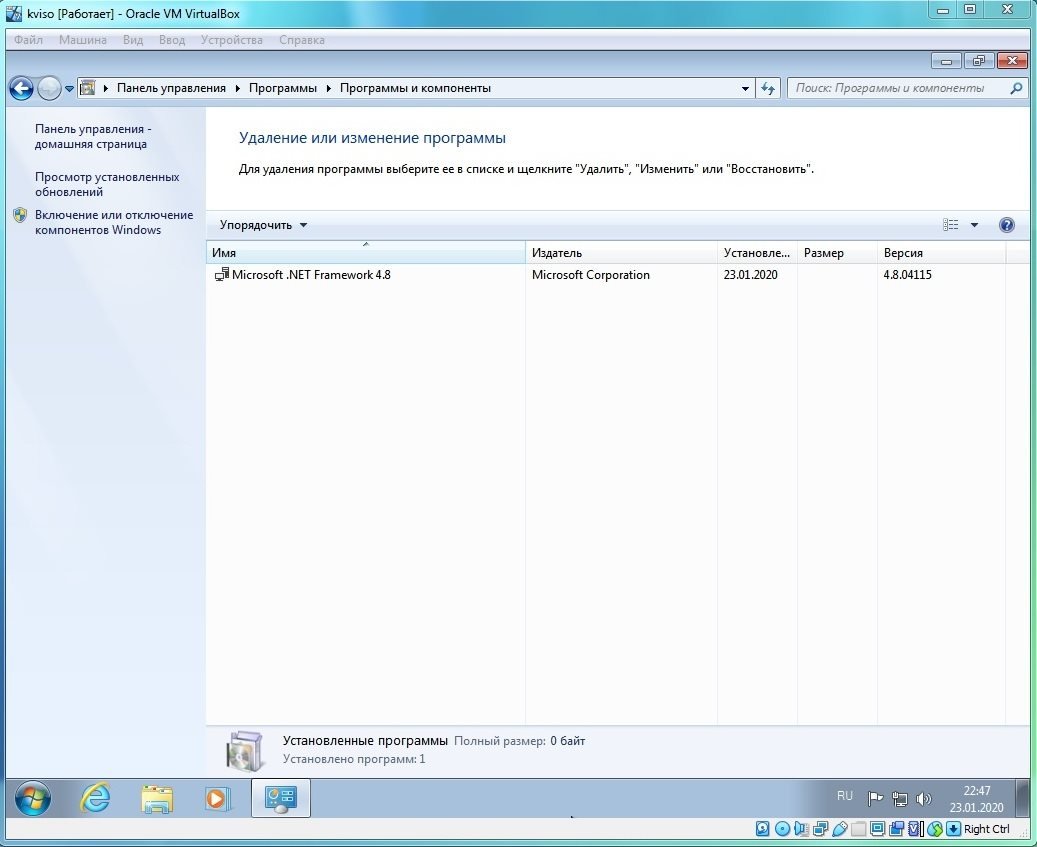
Task: Open the VirtualBox Вид menu
Action: pos(133,40)
